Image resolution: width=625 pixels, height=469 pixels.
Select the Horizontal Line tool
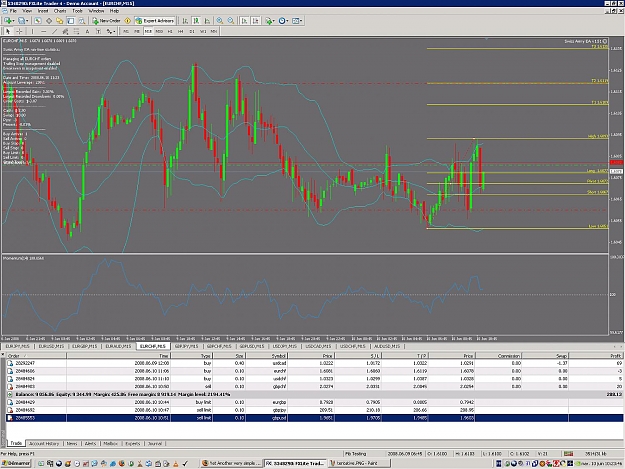click(x=43, y=31)
